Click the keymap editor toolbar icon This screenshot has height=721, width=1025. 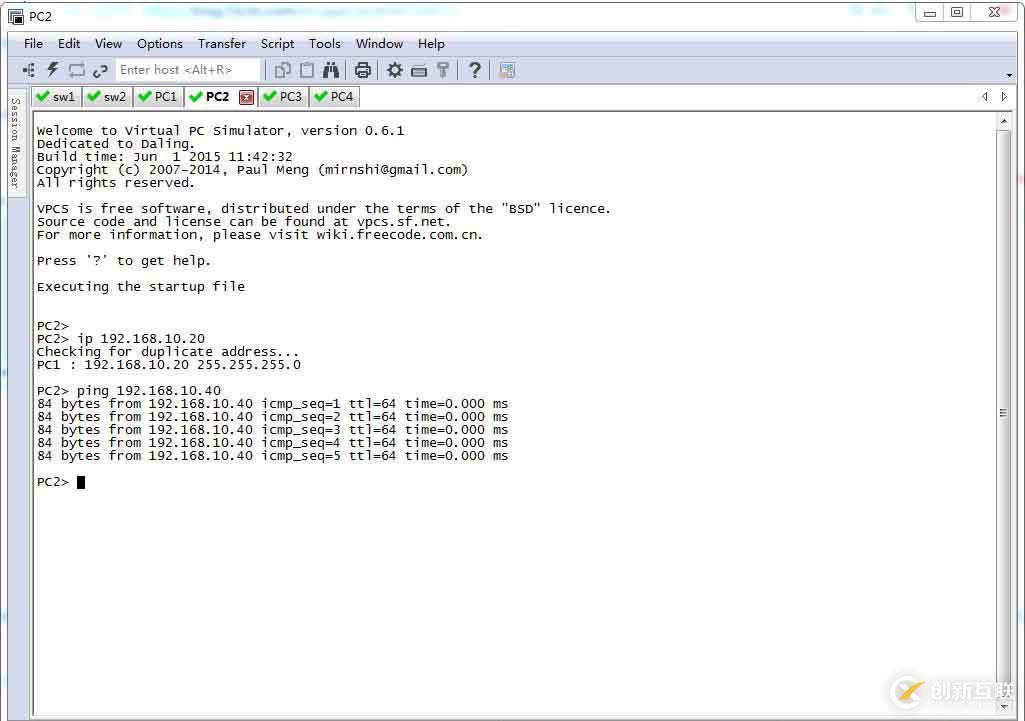pos(419,71)
